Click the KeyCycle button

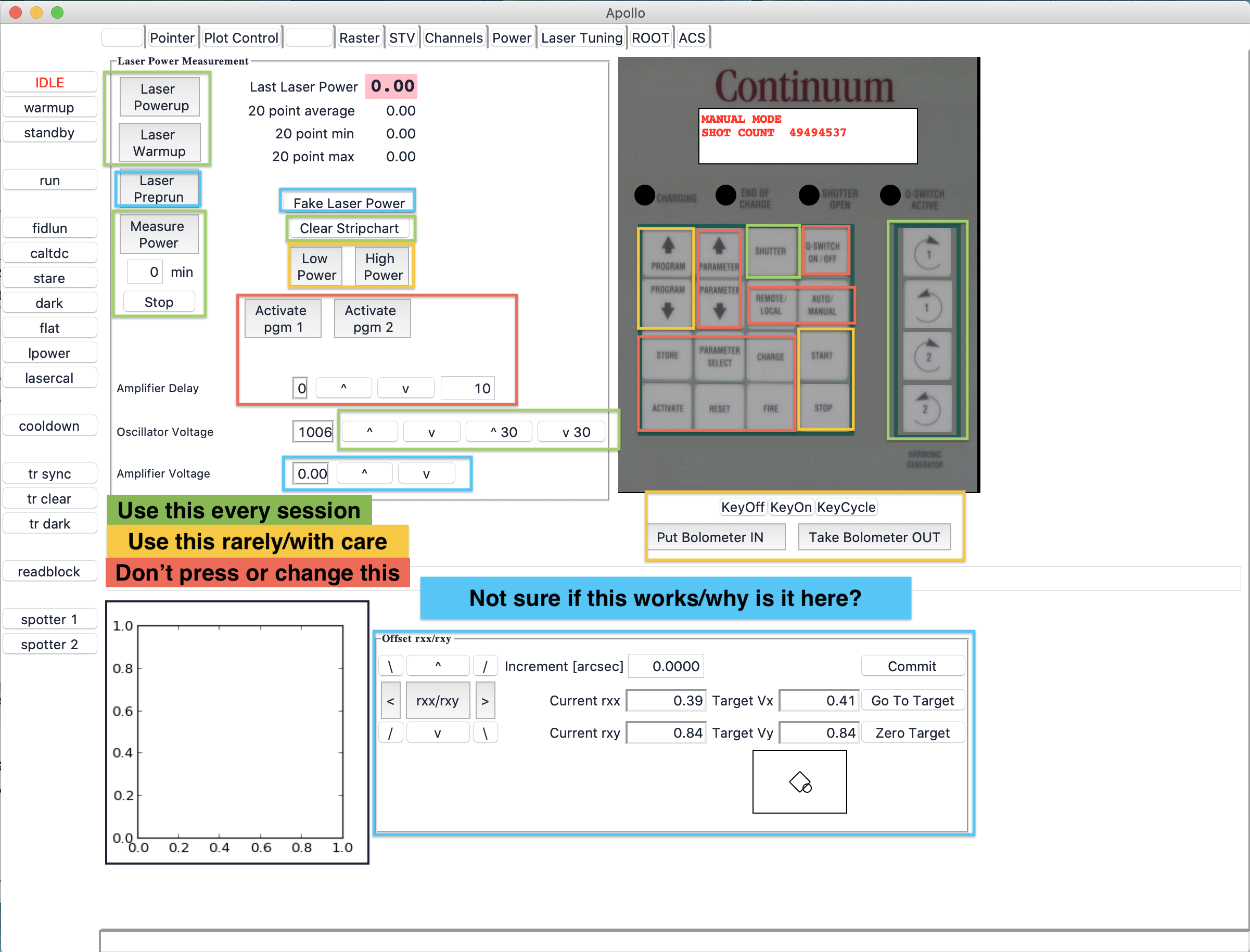click(846, 507)
